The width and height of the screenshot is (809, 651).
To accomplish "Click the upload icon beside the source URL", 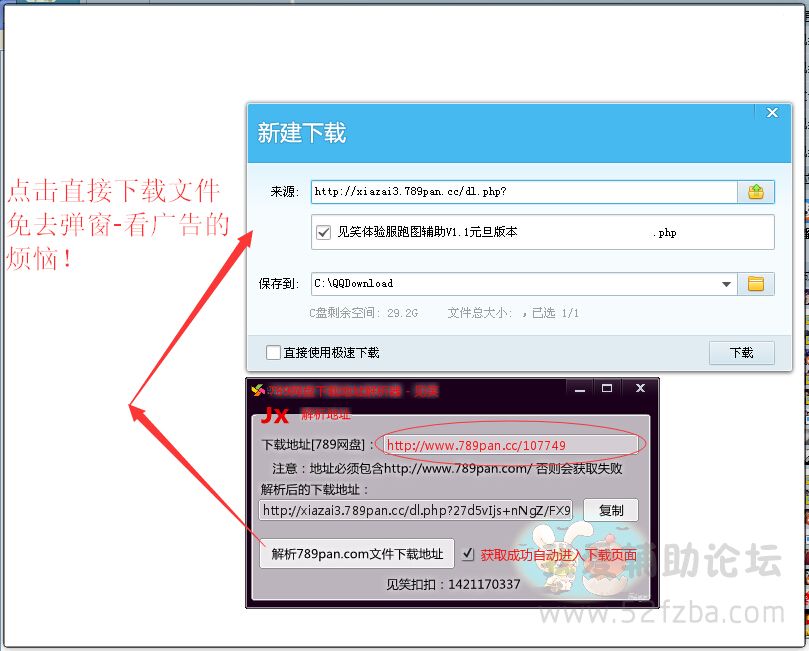I will point(756,192).
